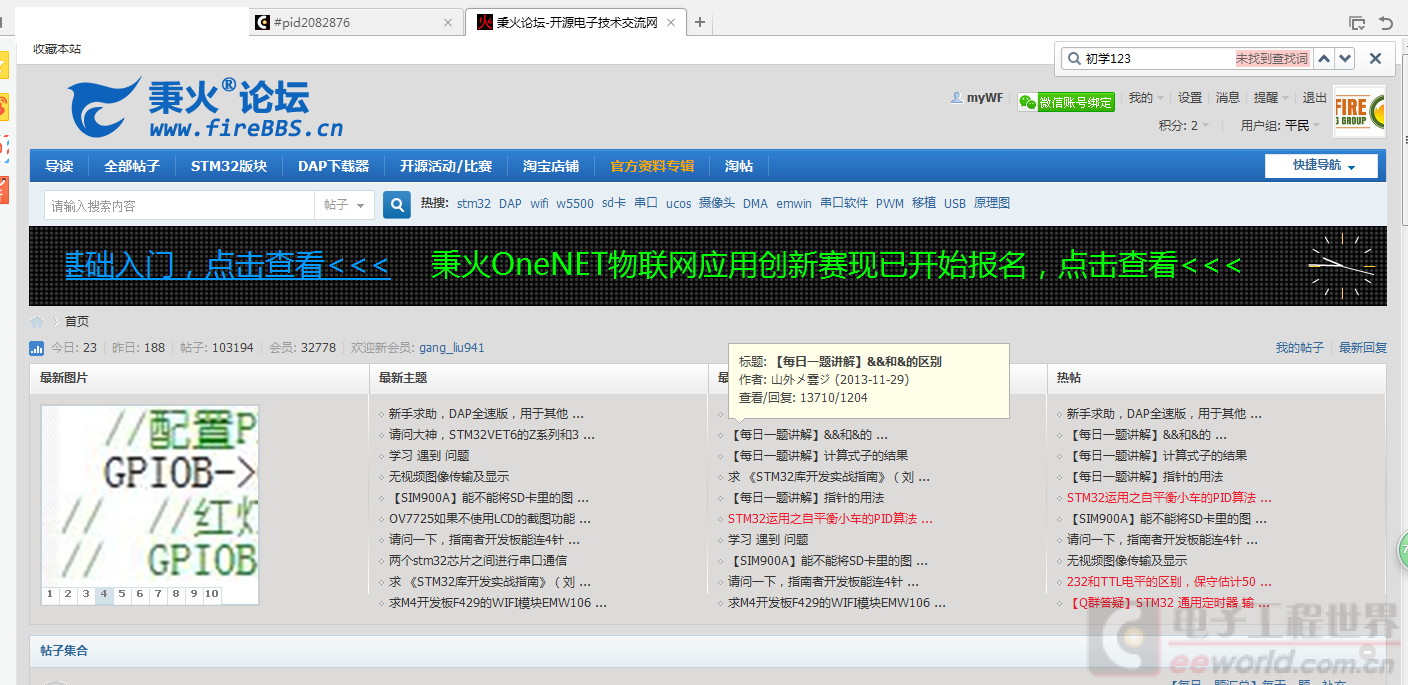Expand the 我的 dropdown menu
1408x685 pixels.
coord(1146,98)
